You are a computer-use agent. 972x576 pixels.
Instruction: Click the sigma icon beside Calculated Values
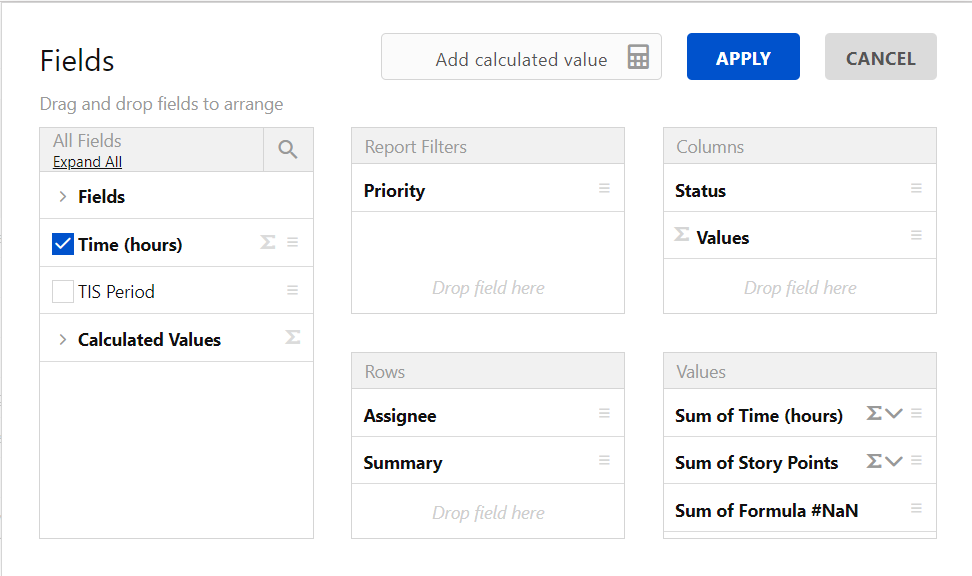291,338
